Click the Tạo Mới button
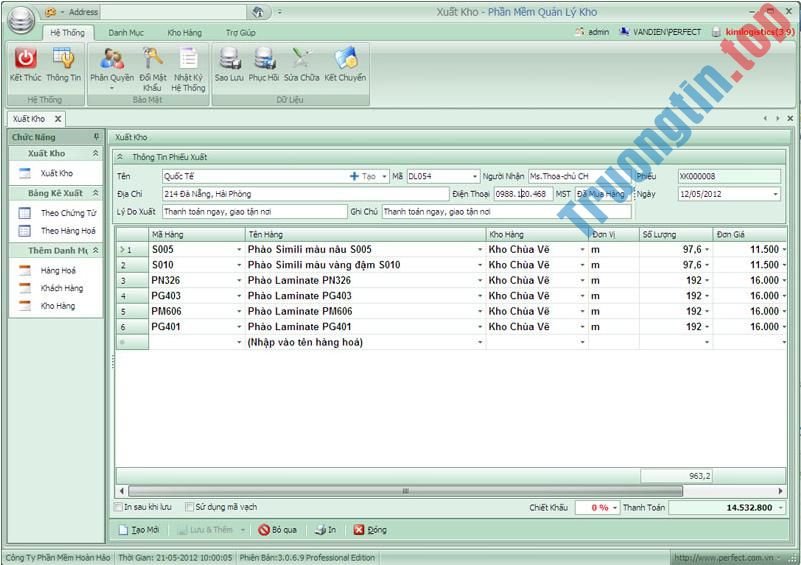The image size is (801, 565). click(139, 530)
